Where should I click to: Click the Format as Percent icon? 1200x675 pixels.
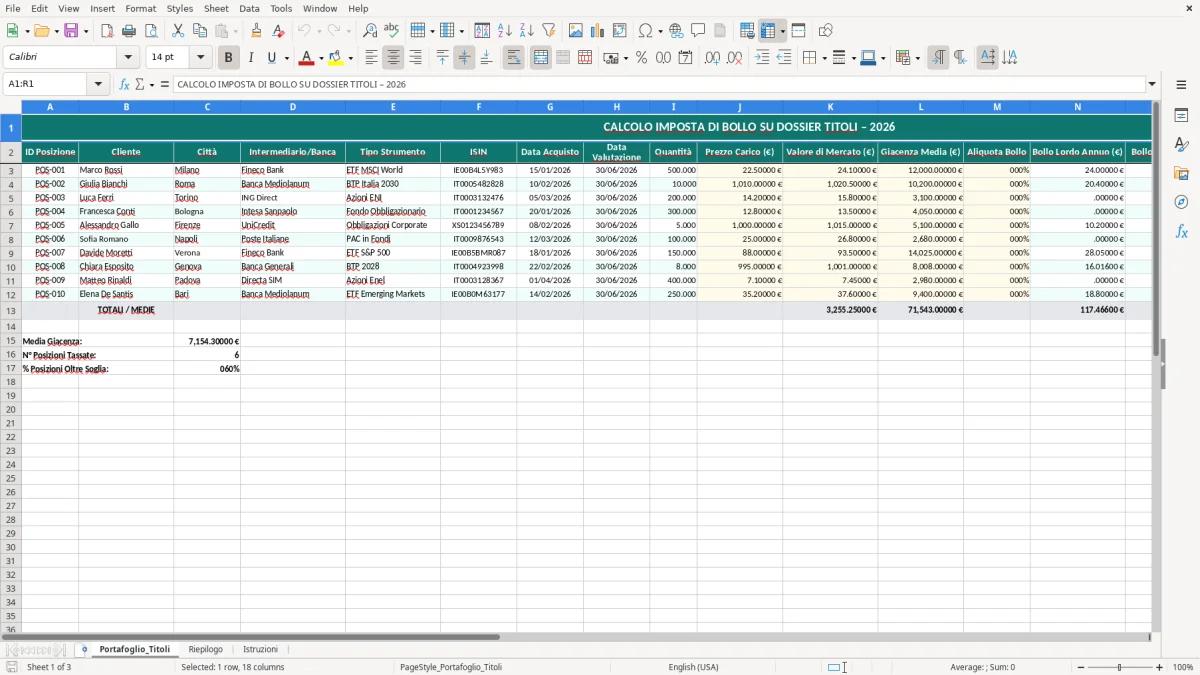(642, 58)
